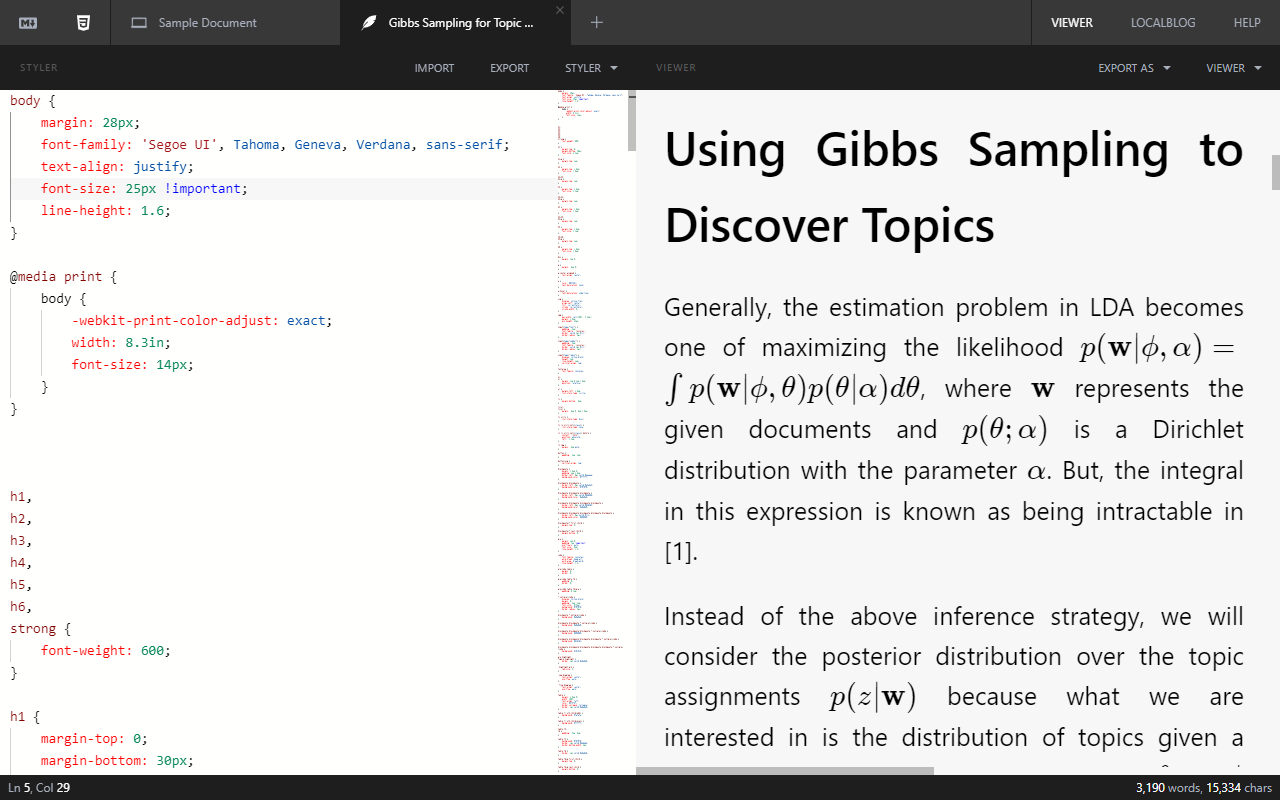Open the HELP menu
Viewport: 1280px width, 800px height.
1247,22
